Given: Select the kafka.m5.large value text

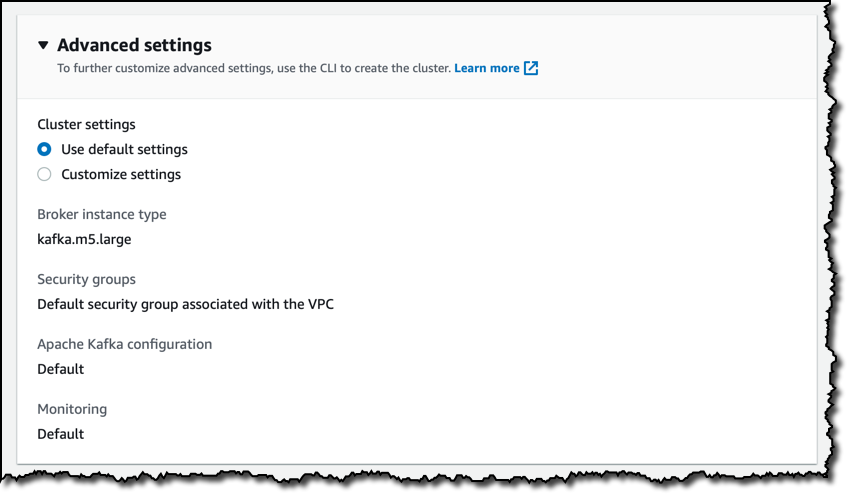Looking at the screenshot, I should click(x=84, y=239).
